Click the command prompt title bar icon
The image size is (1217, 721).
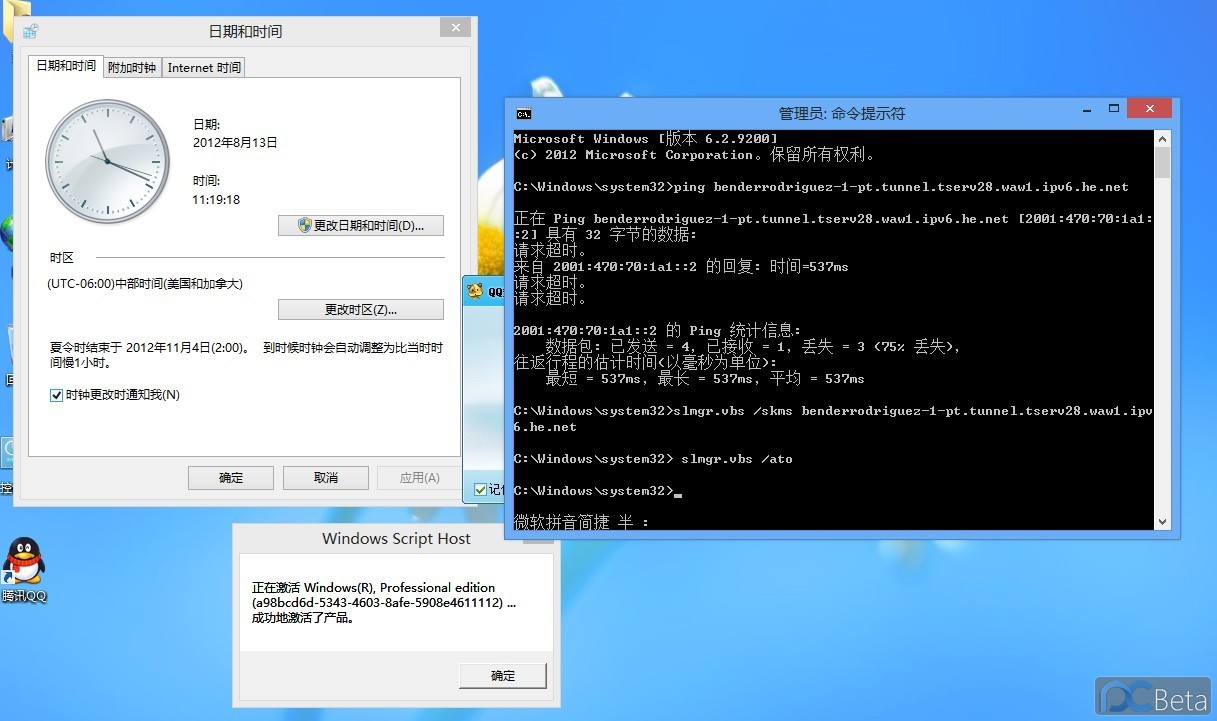pyautogui.click(x=523, y=114)
